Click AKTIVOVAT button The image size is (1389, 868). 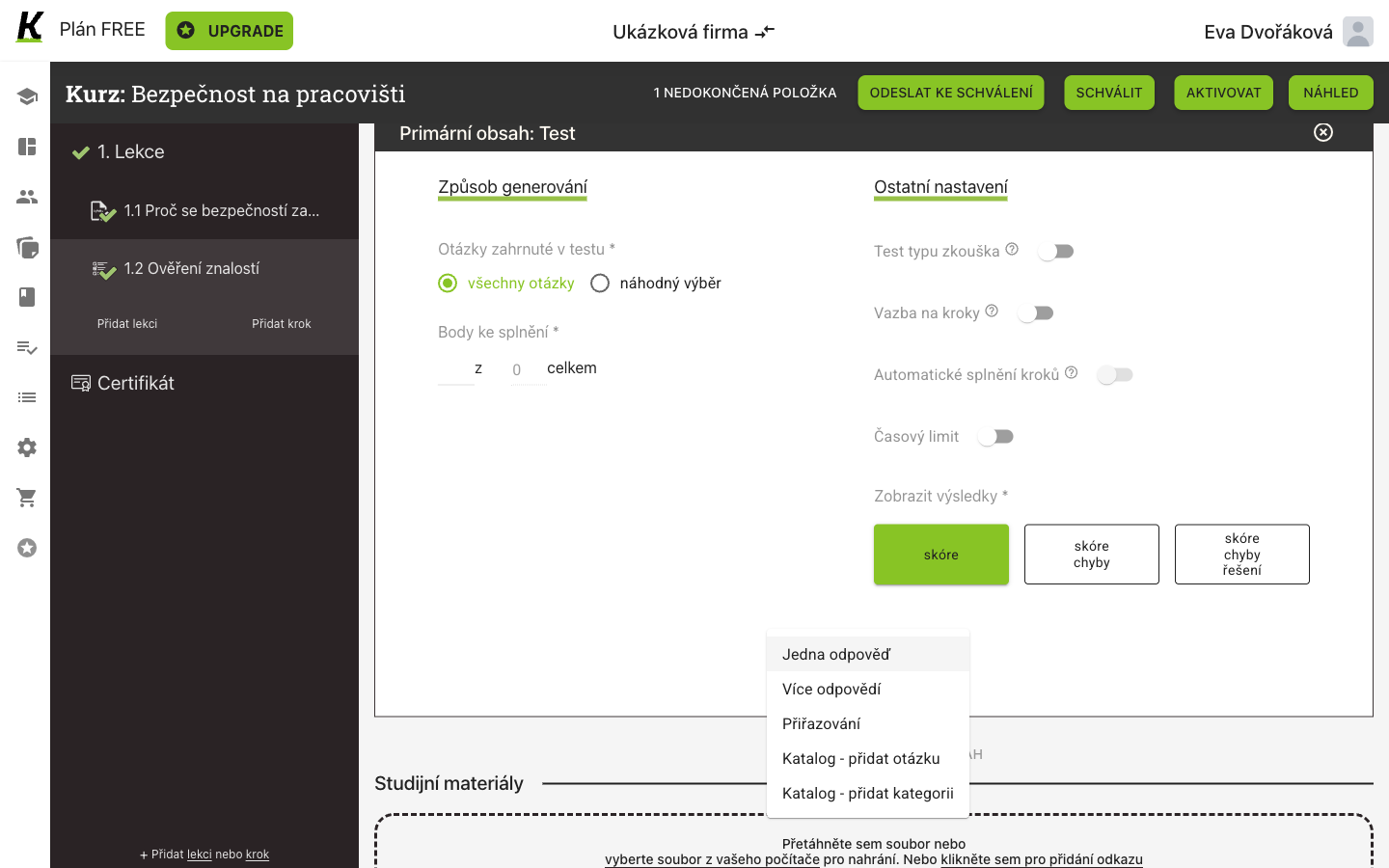pos(1224,93)
